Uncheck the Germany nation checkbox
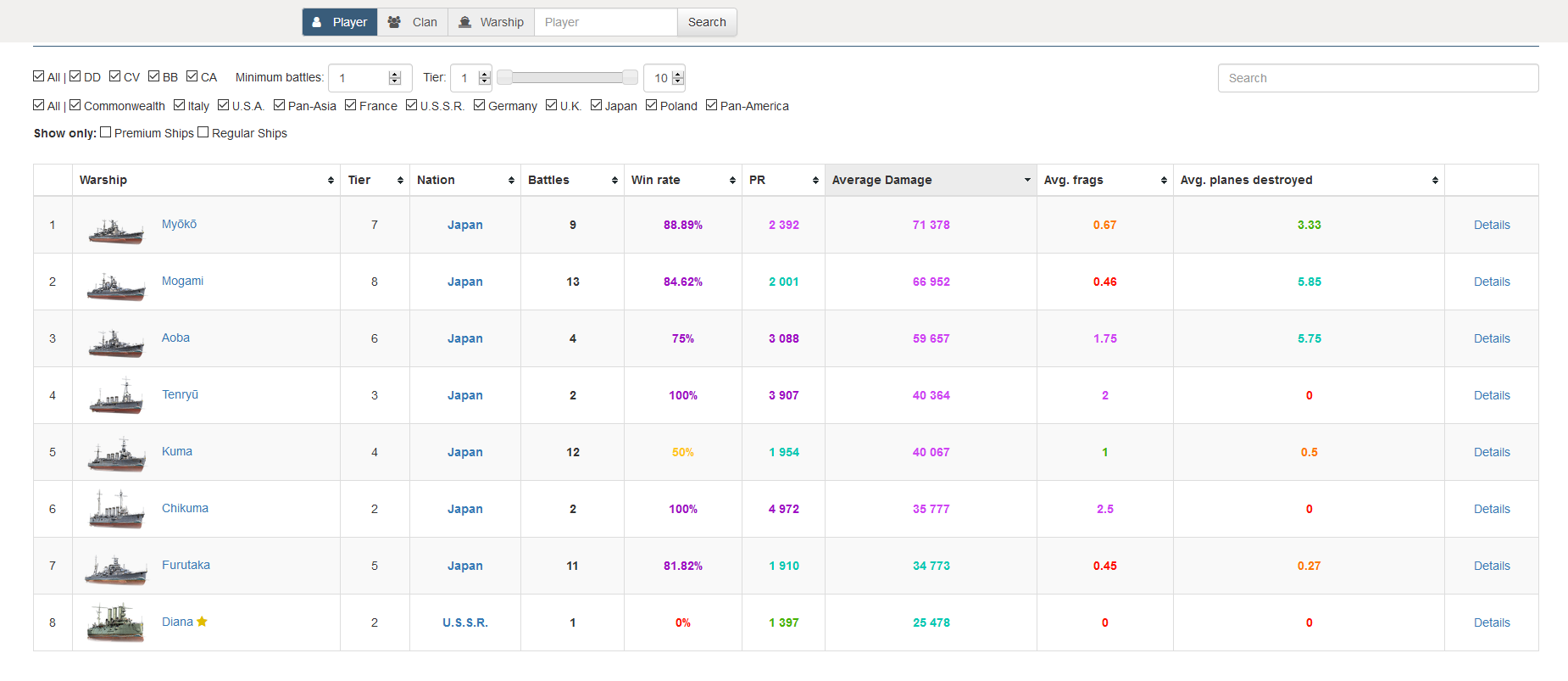This screenshot has height=681, width=1568. (479, 105)
